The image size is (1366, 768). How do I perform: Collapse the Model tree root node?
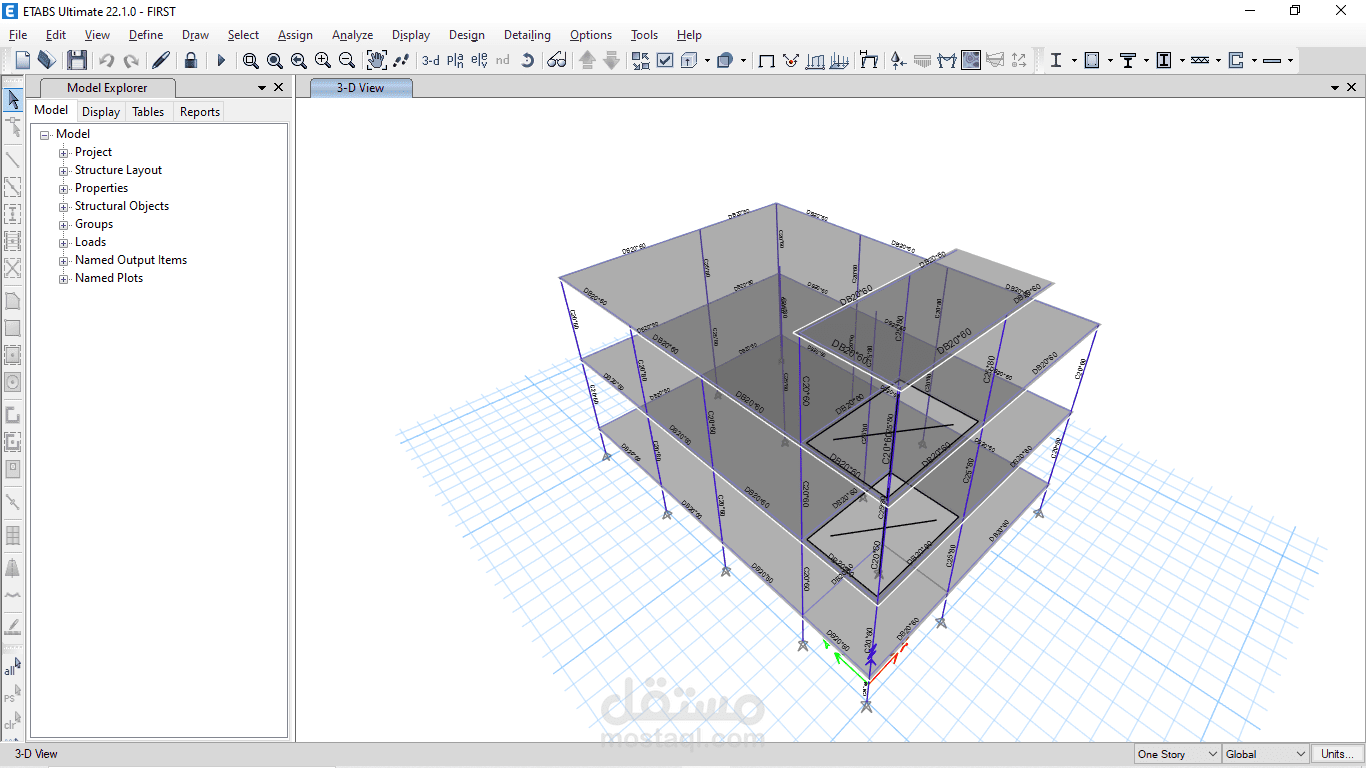point(46,133)
